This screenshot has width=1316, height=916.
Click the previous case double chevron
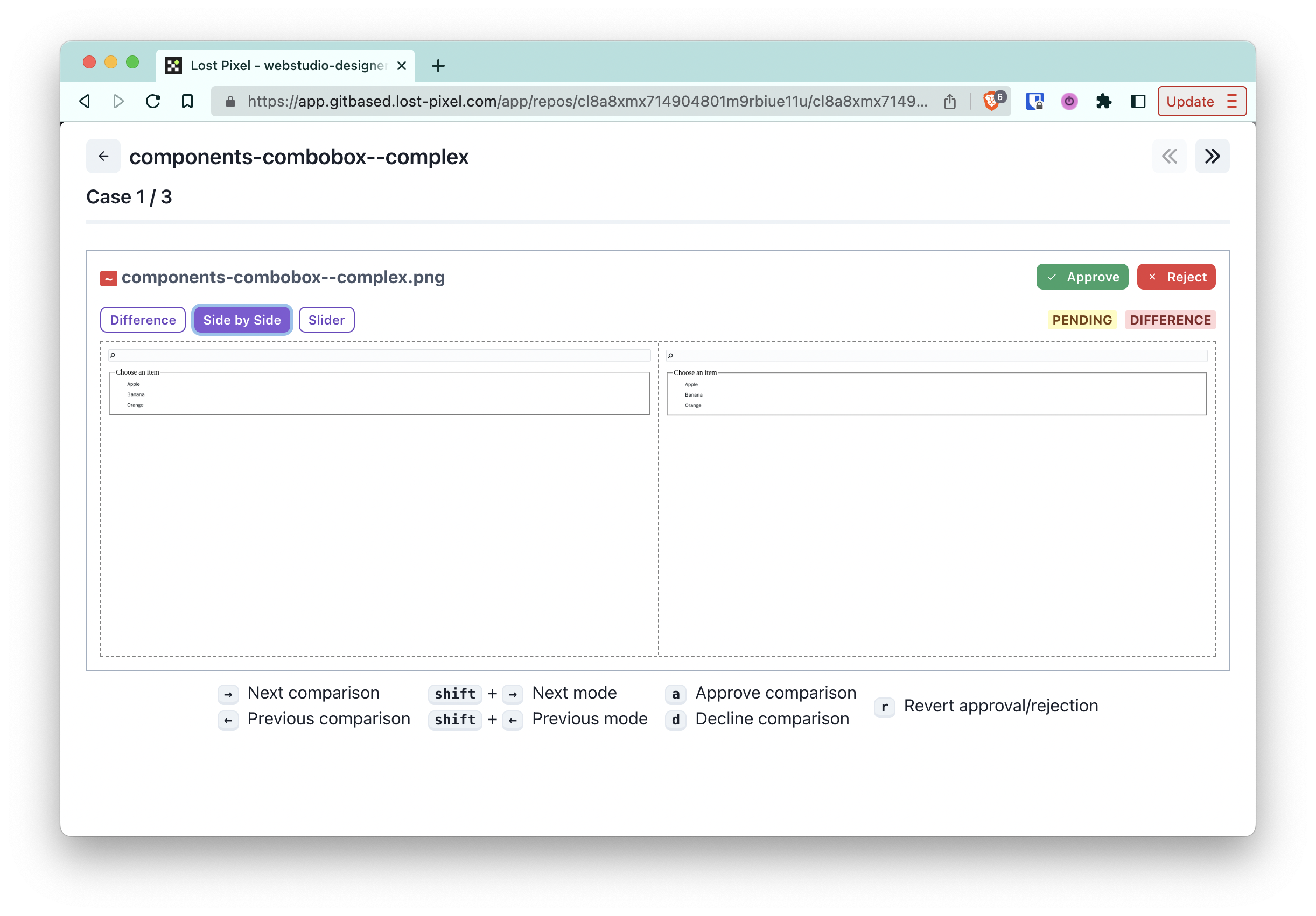pyautogui.click(x=1168, y=156)
